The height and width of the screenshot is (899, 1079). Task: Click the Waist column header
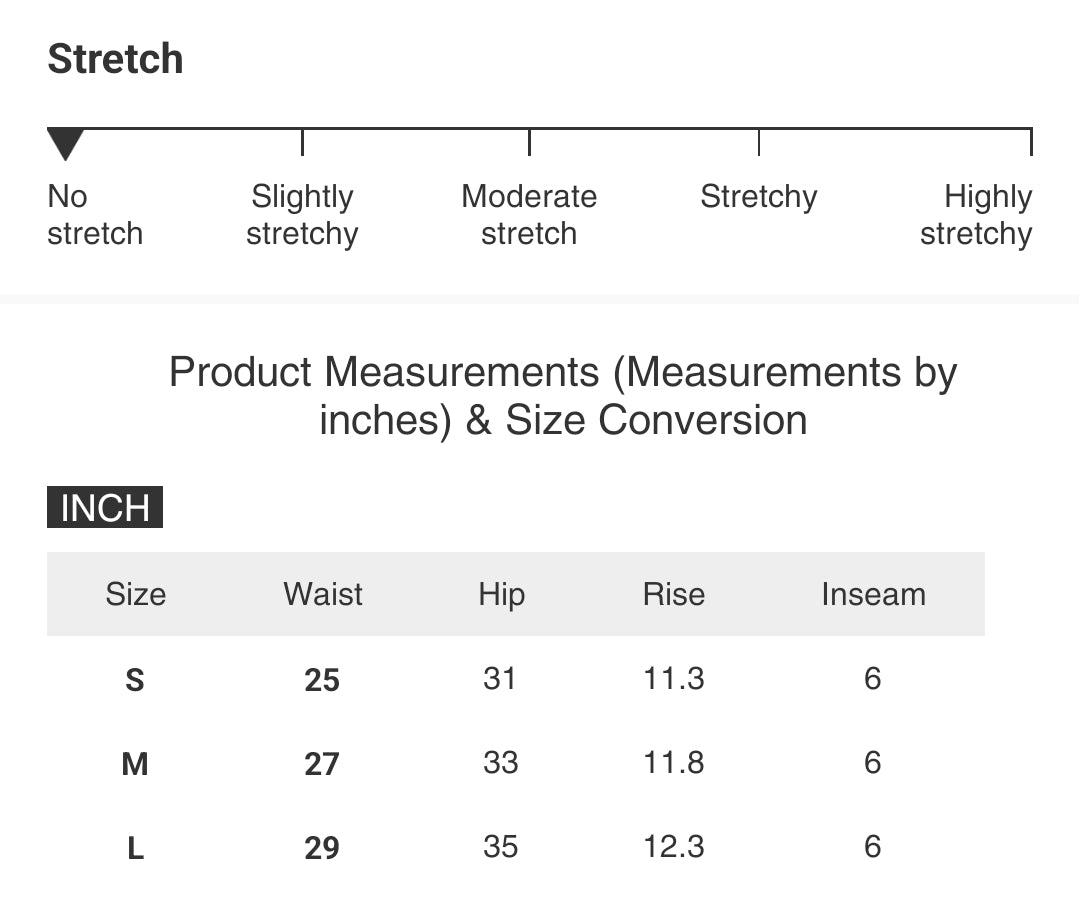coord(323,594)
